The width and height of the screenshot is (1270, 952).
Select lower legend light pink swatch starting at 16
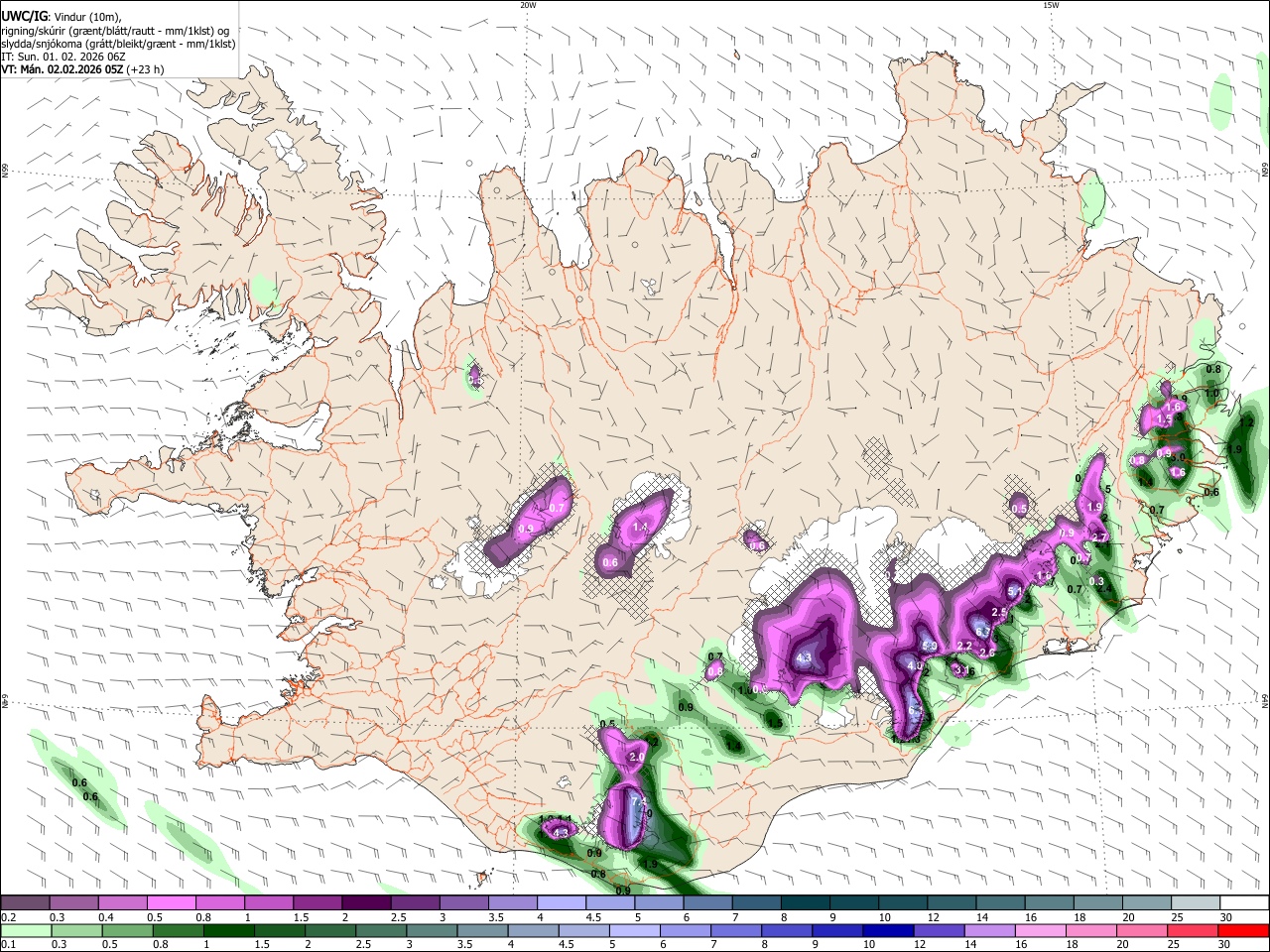(1040, 930)
